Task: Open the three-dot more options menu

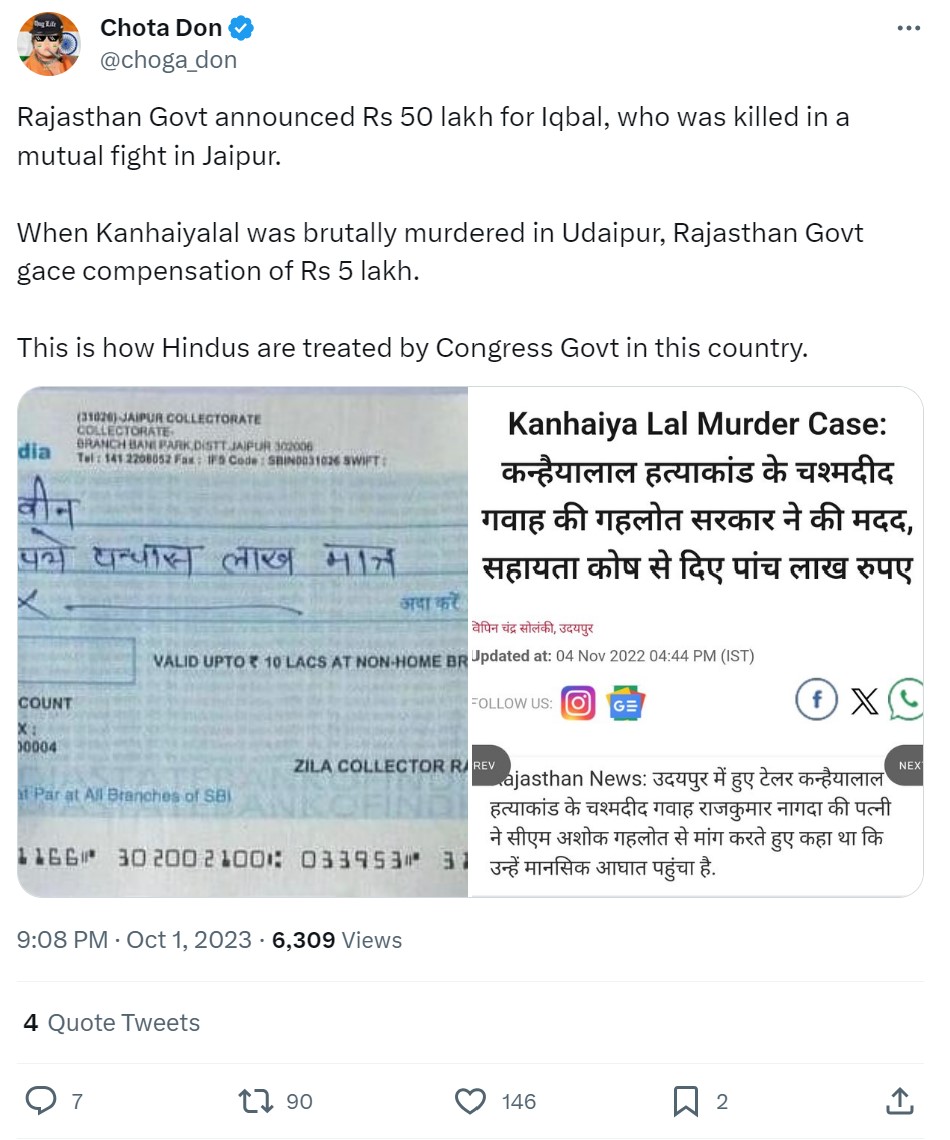Action: point(908,28)
